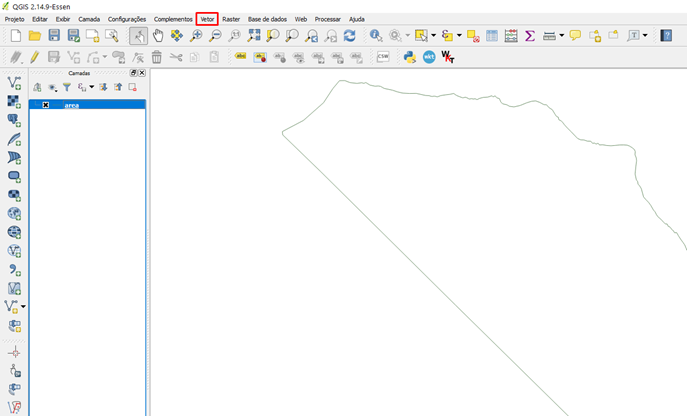Toggle visibility checkbox of area layer
The image size is (687, 416).
coord(46,105)
